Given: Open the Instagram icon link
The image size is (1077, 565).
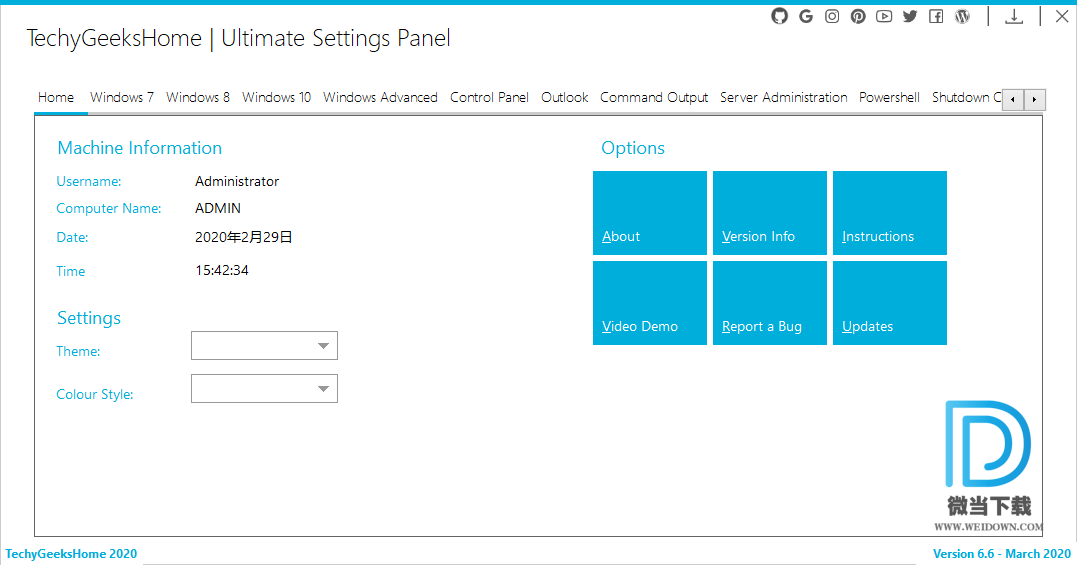Looking at the screenshot, I should [832, 16].
